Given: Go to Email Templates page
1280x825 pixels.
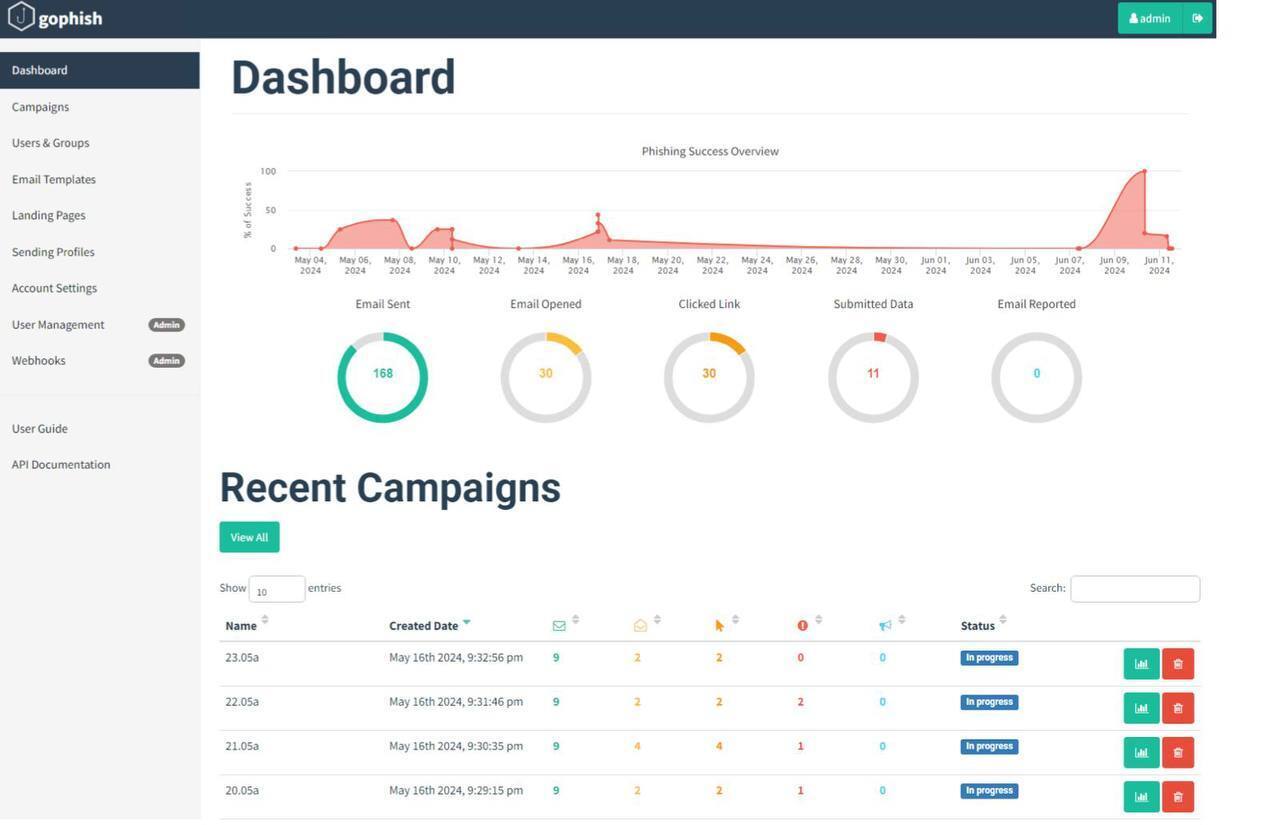Looking at the screenshot, I should [54, 180].
